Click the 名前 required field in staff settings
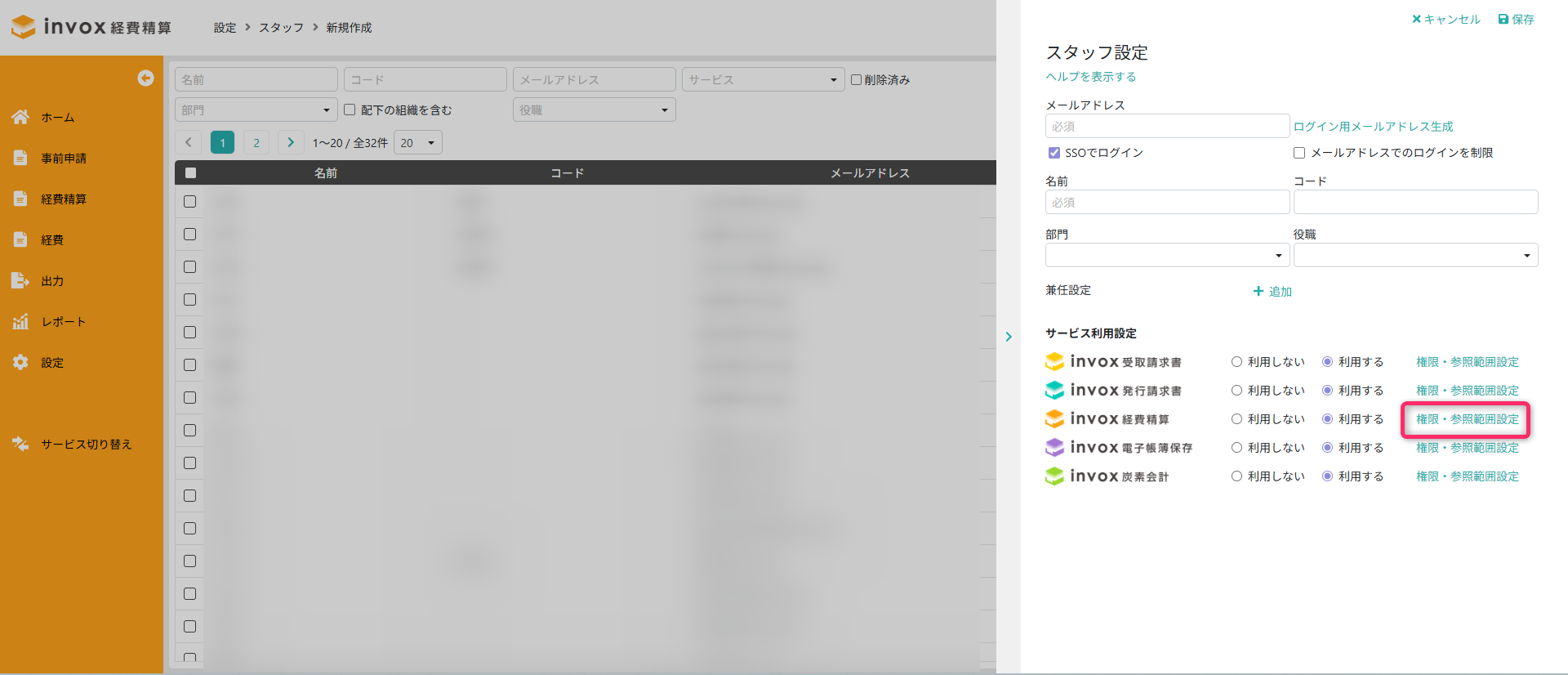The height and width of the screenshot is (675, 1568). coord(1167,202)
